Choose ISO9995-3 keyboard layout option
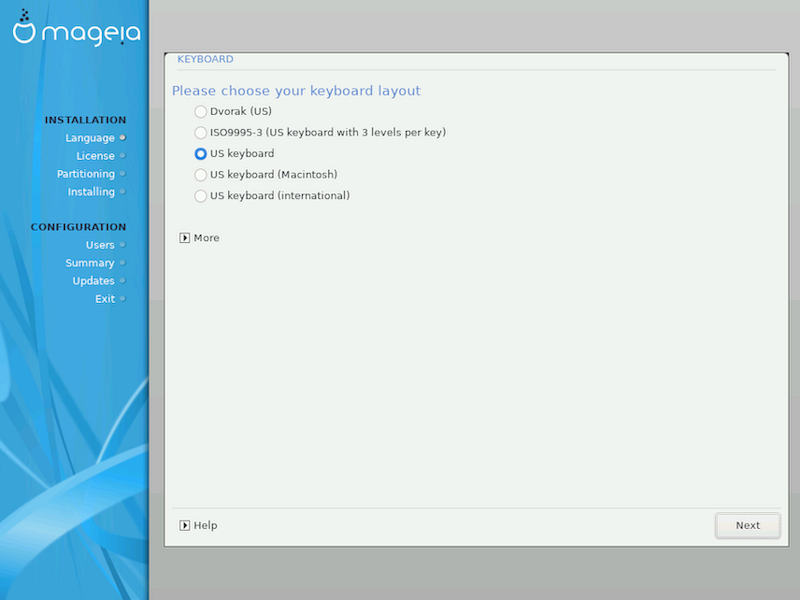The height and width of the screenshot is (600, 800). (201, 133)
